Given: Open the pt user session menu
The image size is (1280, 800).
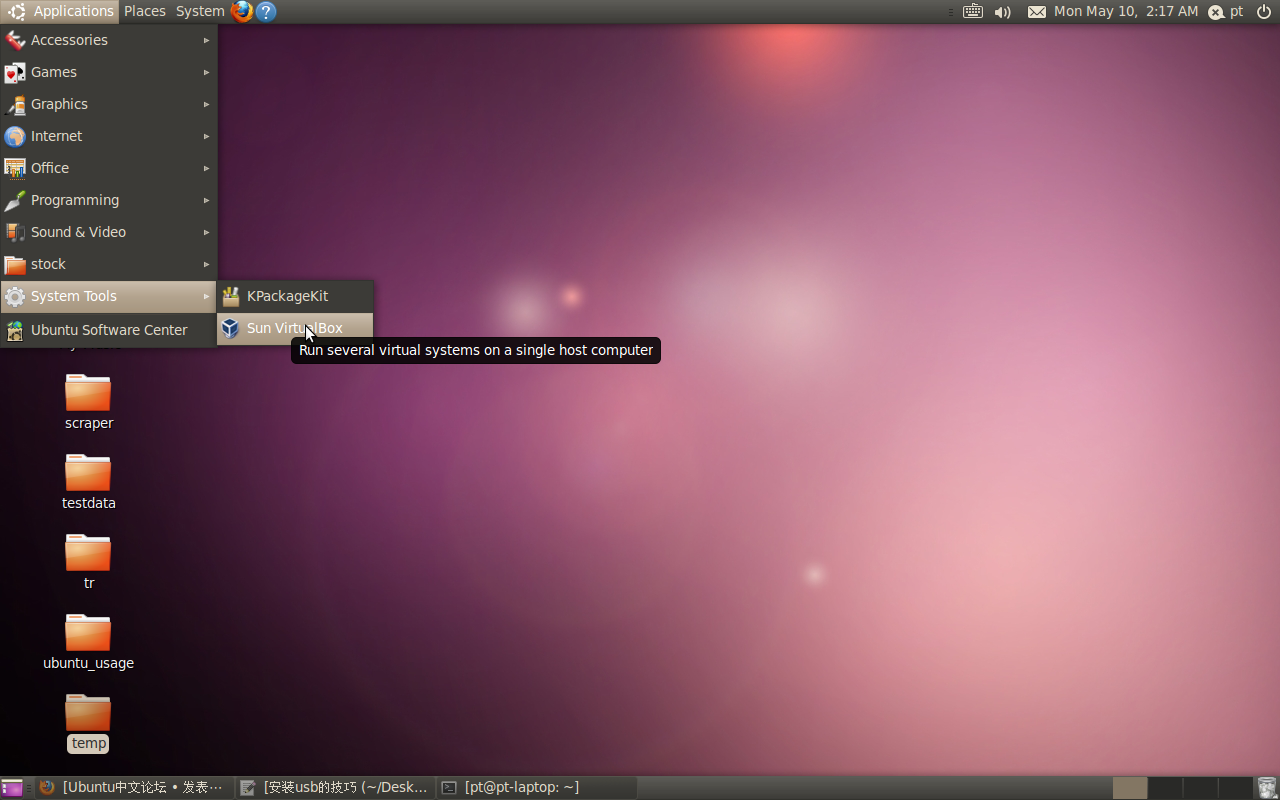Looking at the screenshot, I should click(1226, 11).
